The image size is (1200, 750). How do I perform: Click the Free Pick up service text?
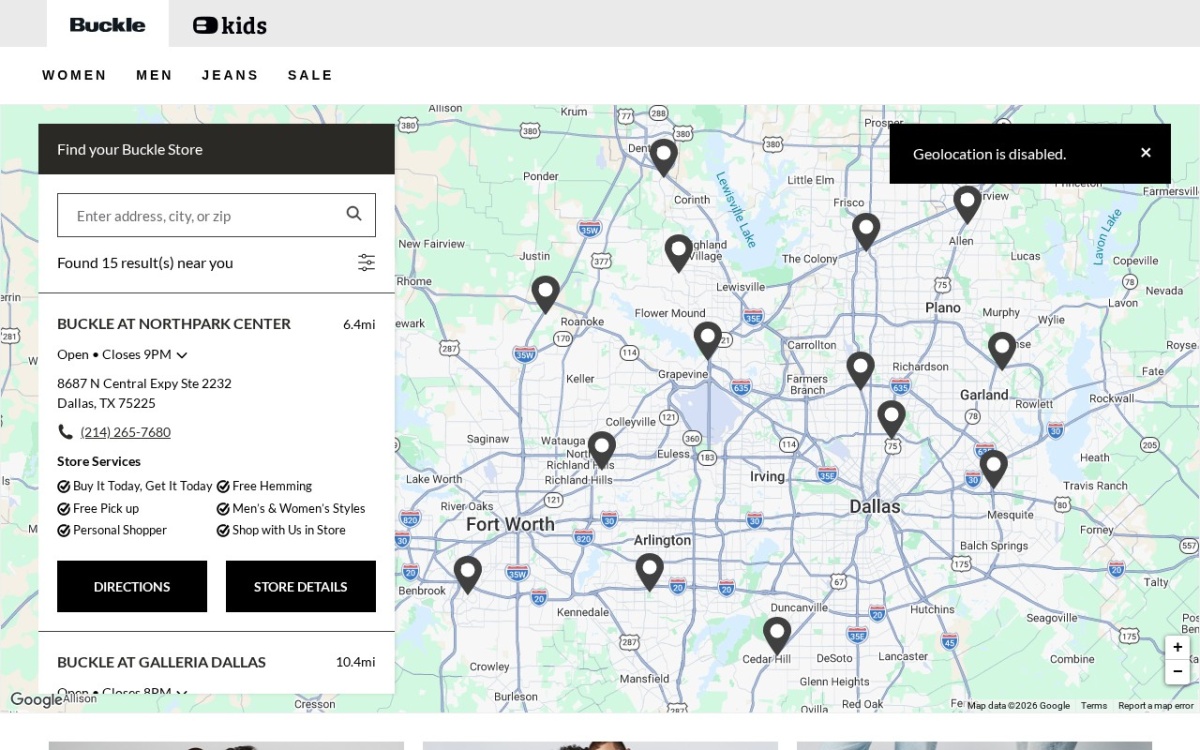click(106, 508)
